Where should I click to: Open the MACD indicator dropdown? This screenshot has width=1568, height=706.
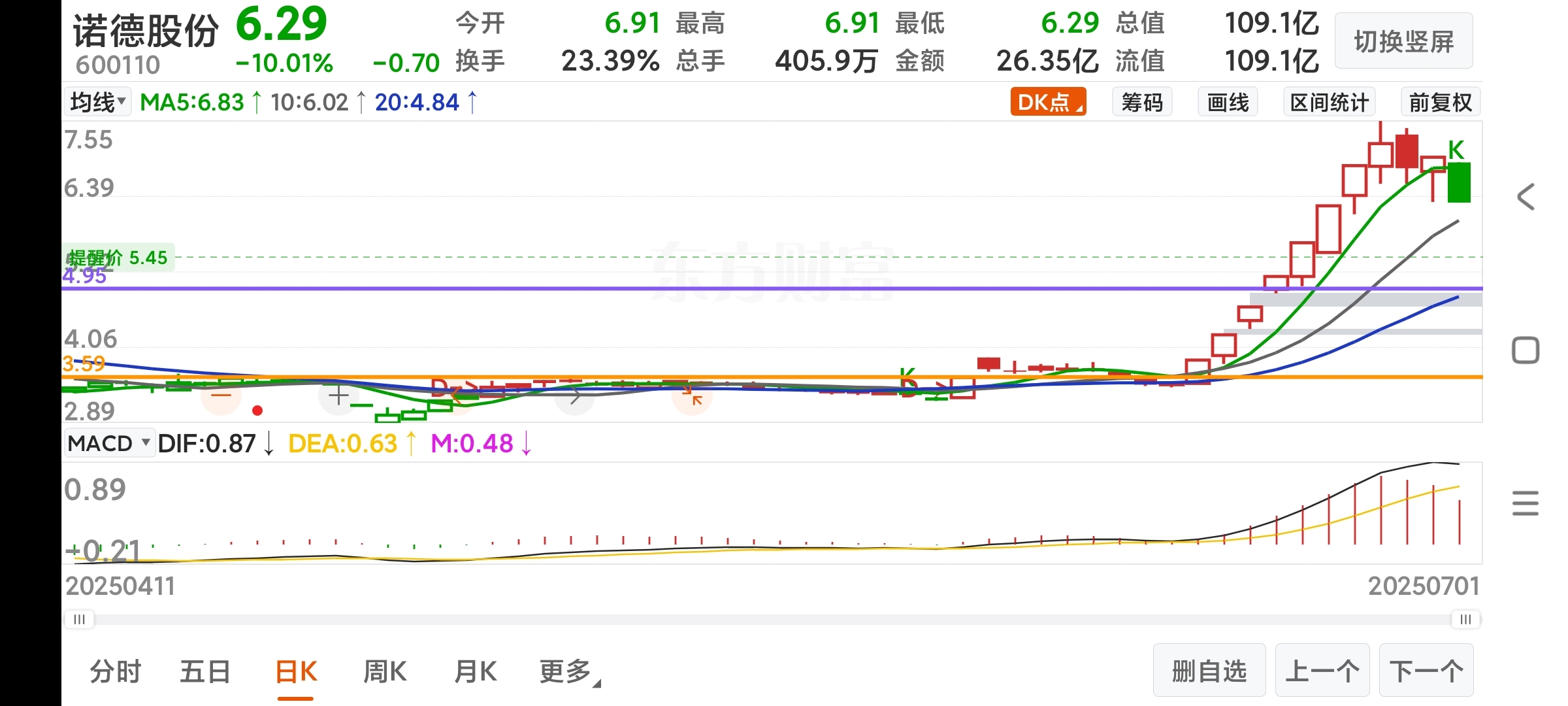pos(109,443)
